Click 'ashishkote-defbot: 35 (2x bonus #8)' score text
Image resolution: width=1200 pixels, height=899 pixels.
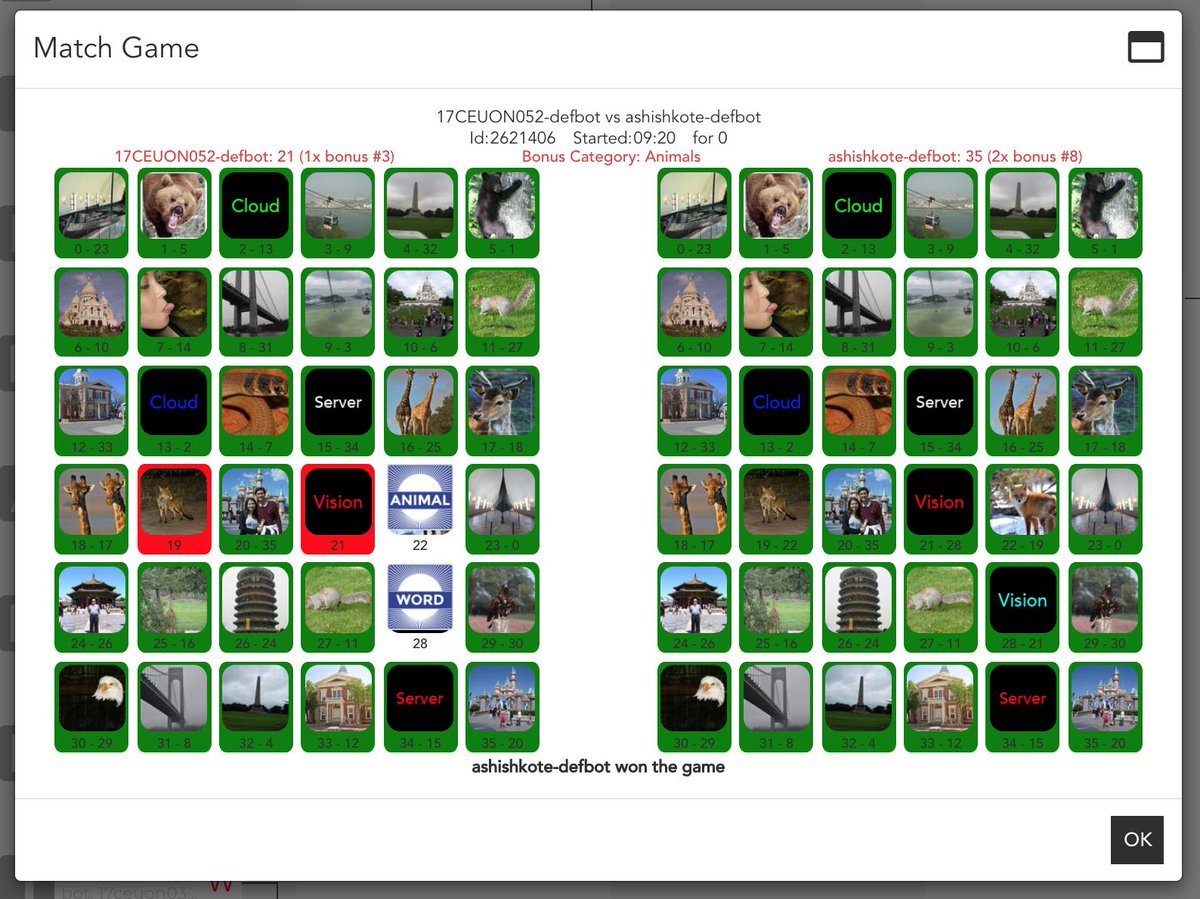click(x=955, y=157)
